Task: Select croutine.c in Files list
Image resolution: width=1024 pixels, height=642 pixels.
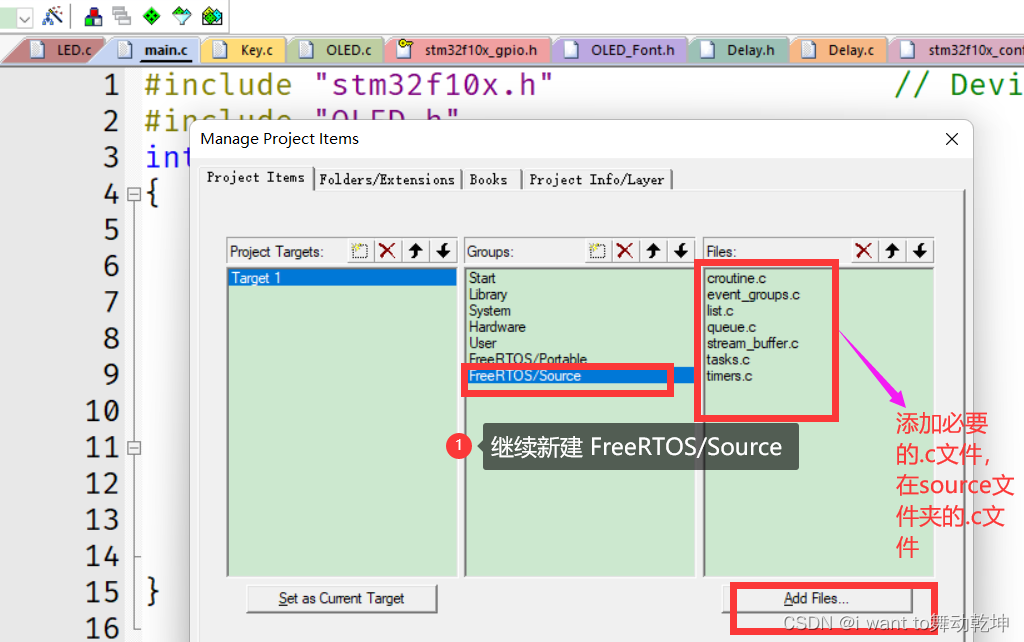Action: (x=737, y=278)
